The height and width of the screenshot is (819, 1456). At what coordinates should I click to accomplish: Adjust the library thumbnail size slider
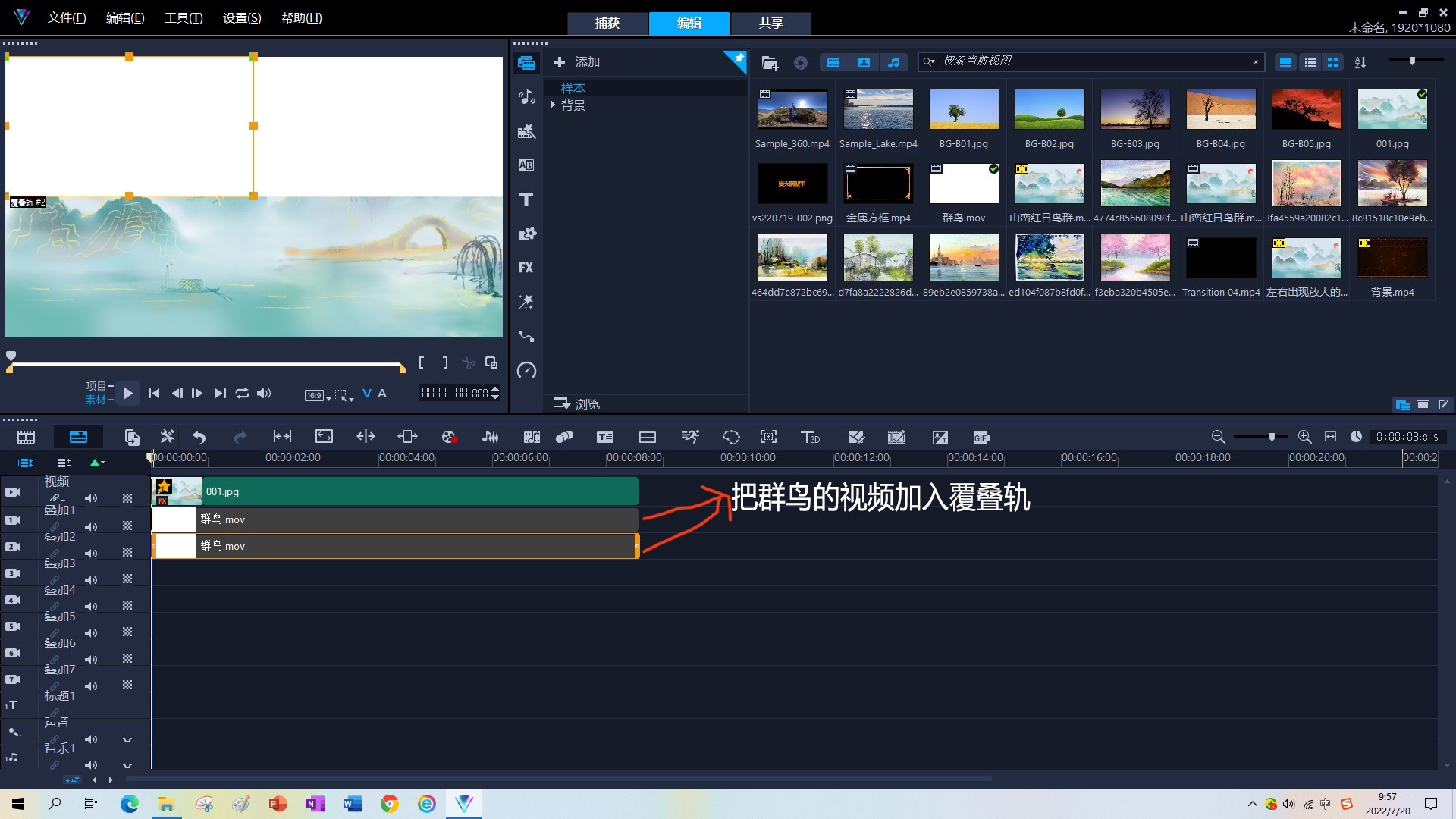(x=1412, y=61)
